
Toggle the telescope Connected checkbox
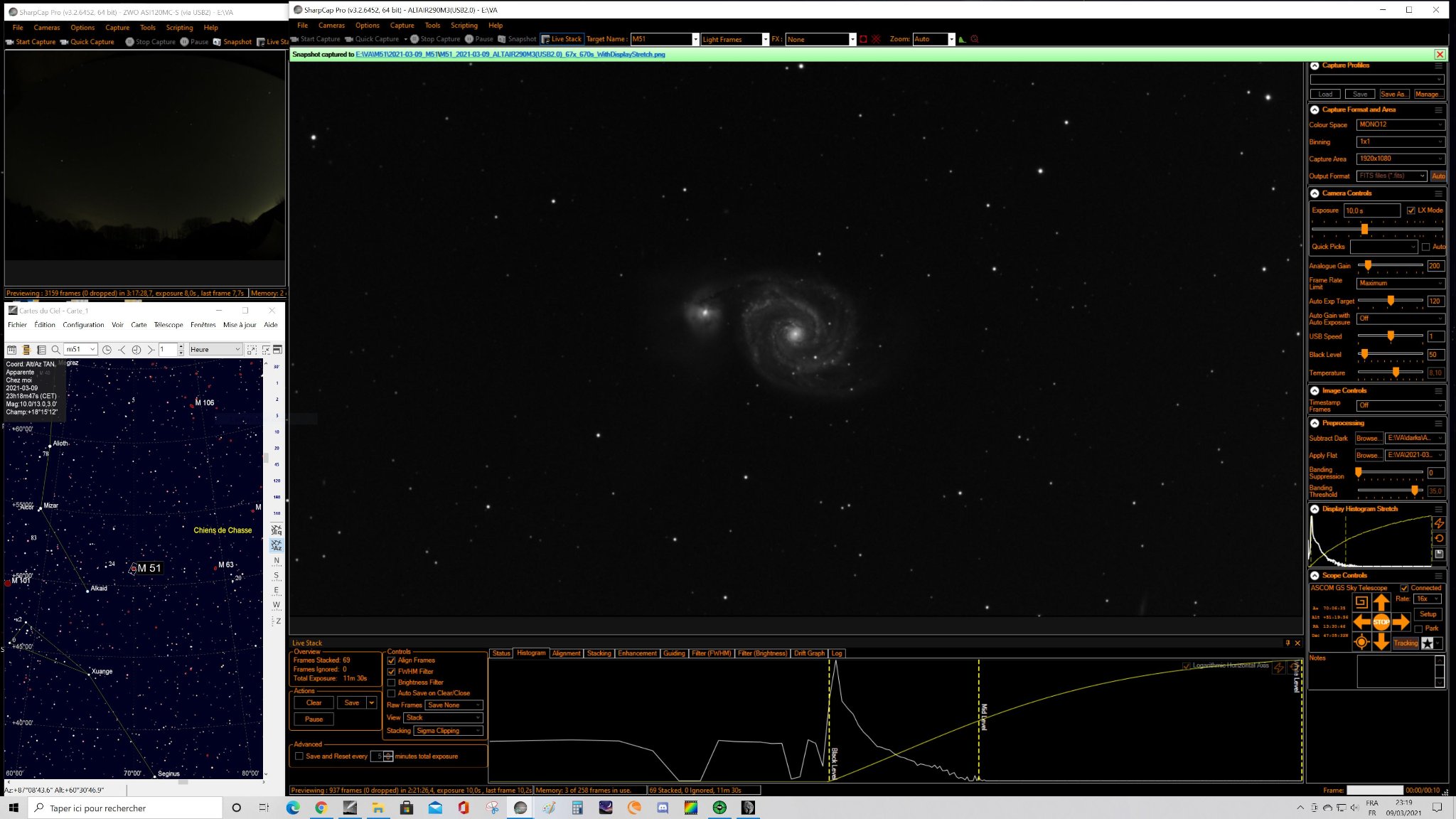pos(1404,588)
